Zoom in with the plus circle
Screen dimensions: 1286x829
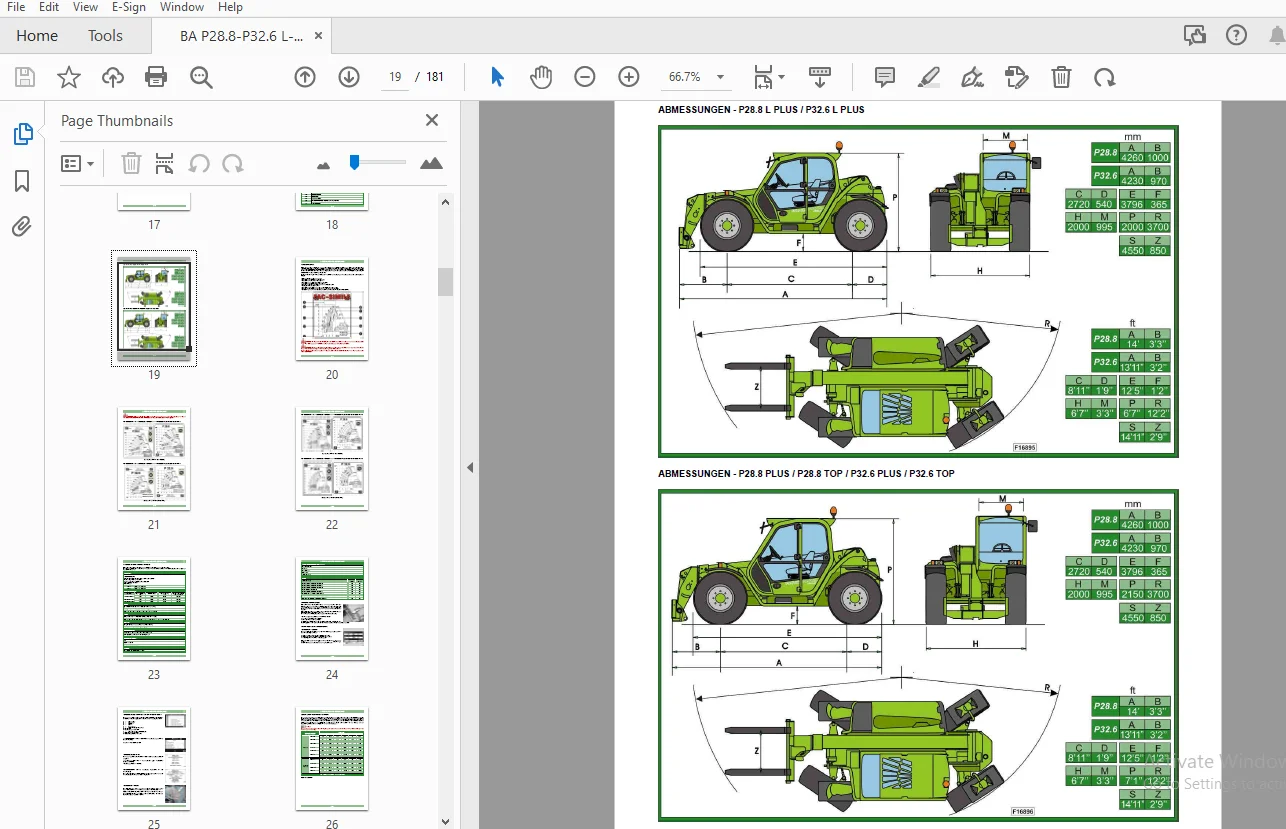click(629, 77)
